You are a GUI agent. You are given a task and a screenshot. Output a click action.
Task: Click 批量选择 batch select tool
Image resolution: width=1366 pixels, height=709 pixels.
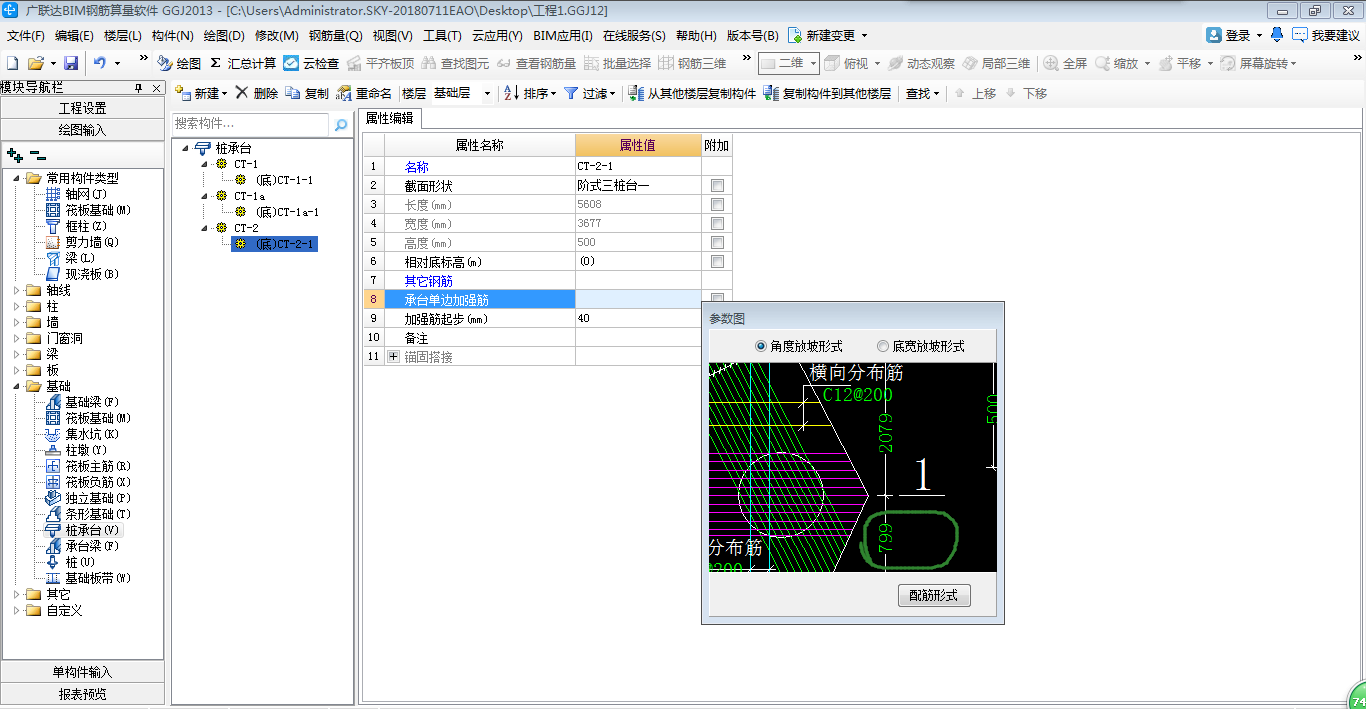[x=617, y=63]
